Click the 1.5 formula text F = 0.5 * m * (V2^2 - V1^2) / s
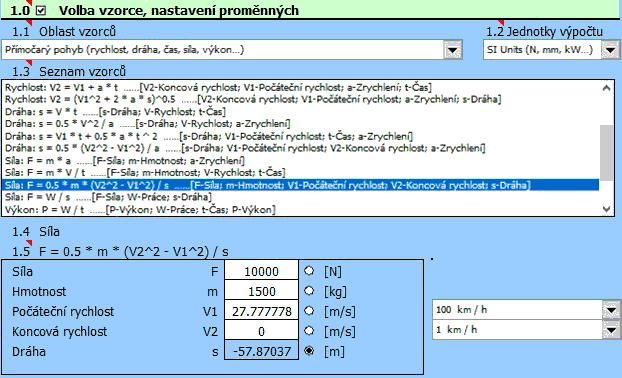 [x=134, y=251]
